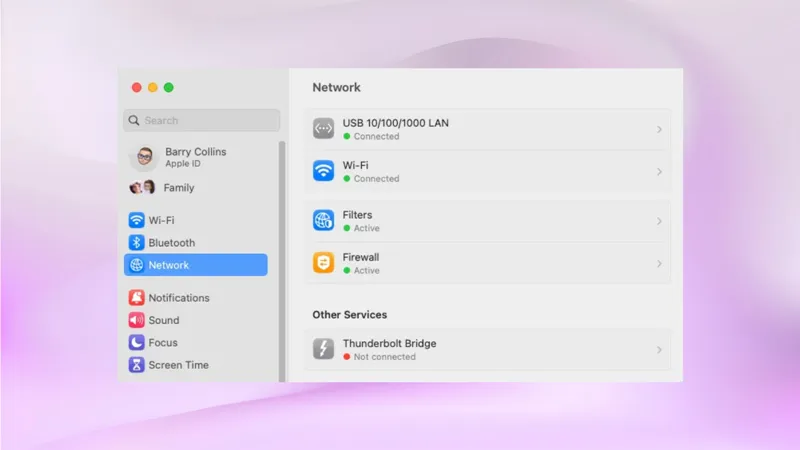Viewport: 800px width, 450px height.
Task: Click the yellow minimize window button
Action: click(x=153, y=87)
